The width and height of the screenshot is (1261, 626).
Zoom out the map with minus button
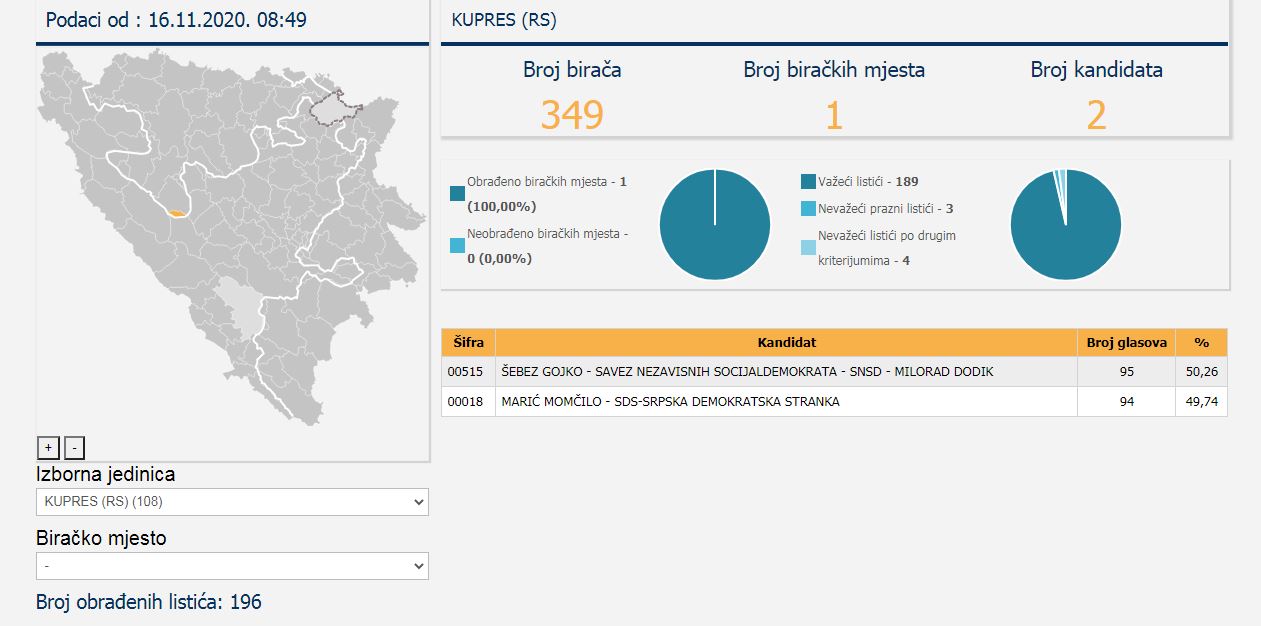(74, 448)
